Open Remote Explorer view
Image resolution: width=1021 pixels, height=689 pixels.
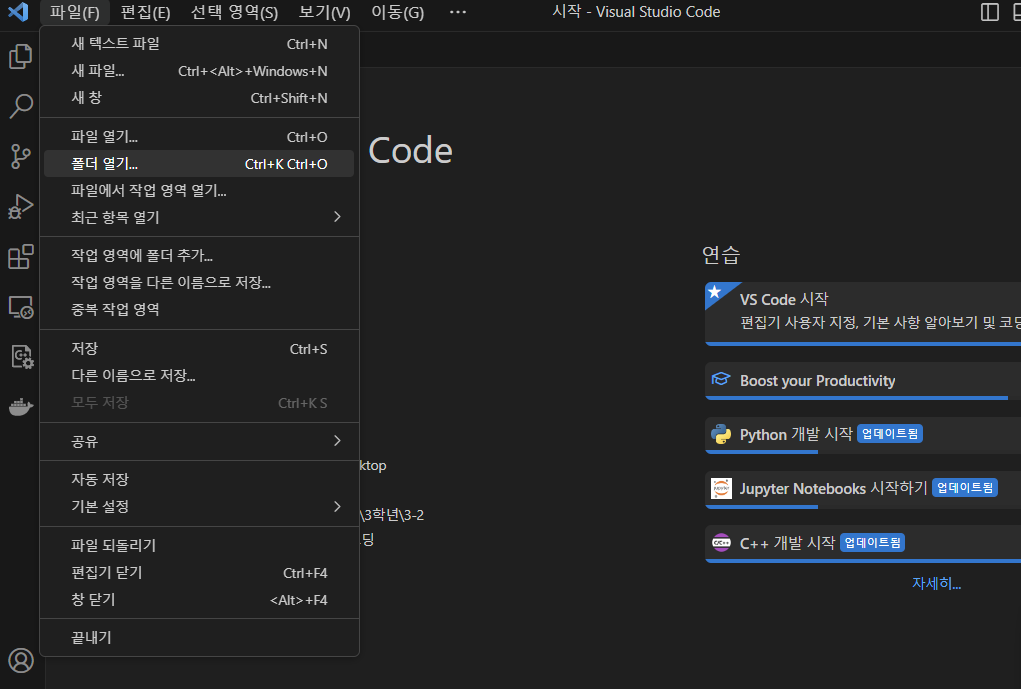[21, 307]
